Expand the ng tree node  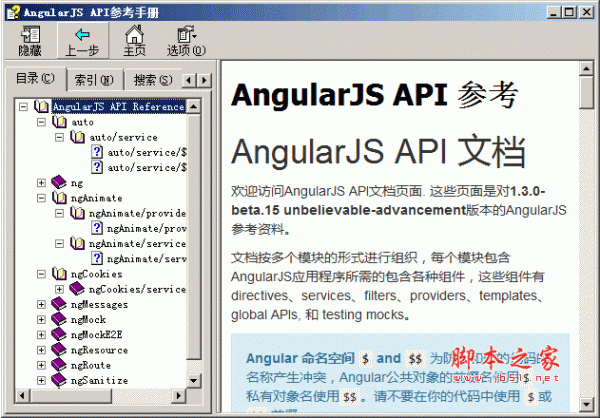pyautogui.click(x=41, y=183)
